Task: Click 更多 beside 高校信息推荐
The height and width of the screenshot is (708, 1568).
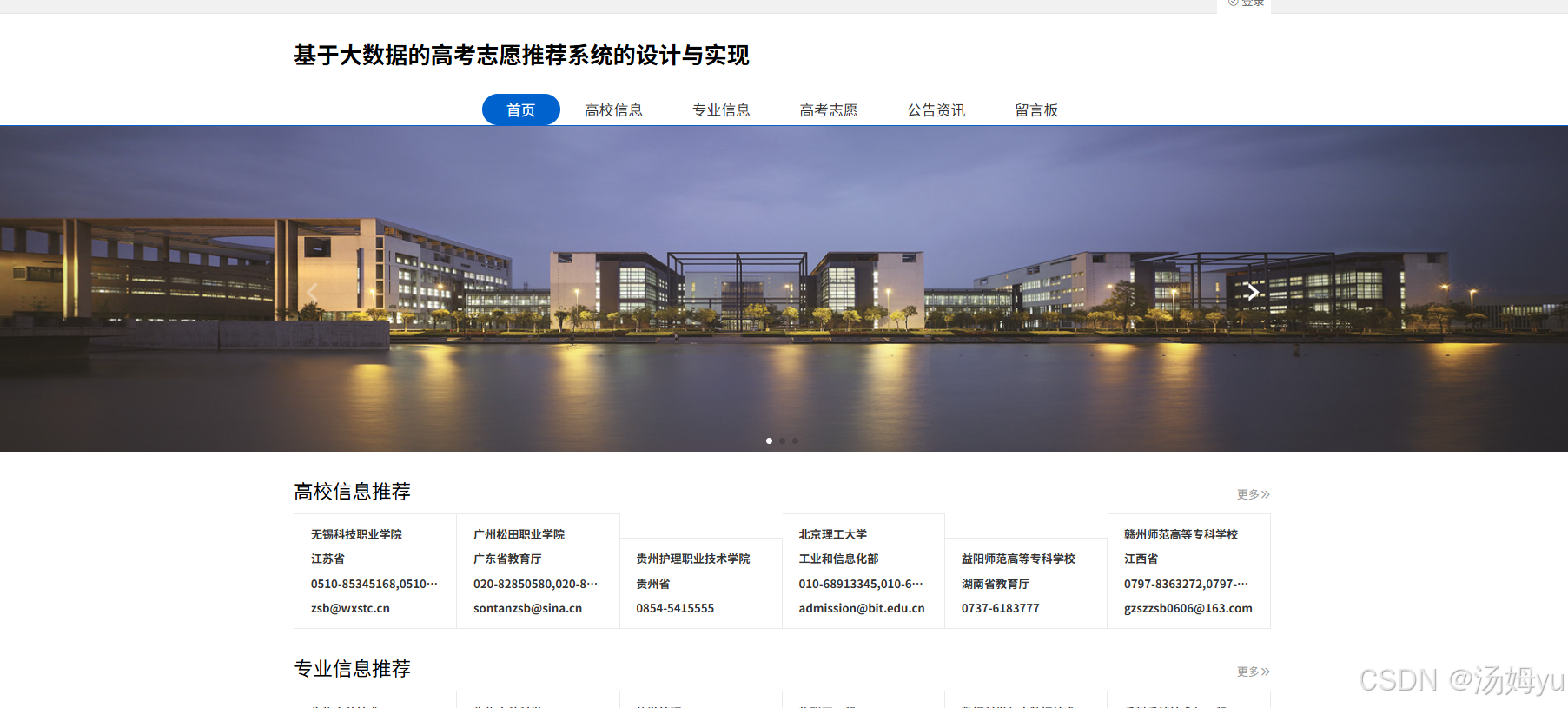Action: [x=1254, y=494]
